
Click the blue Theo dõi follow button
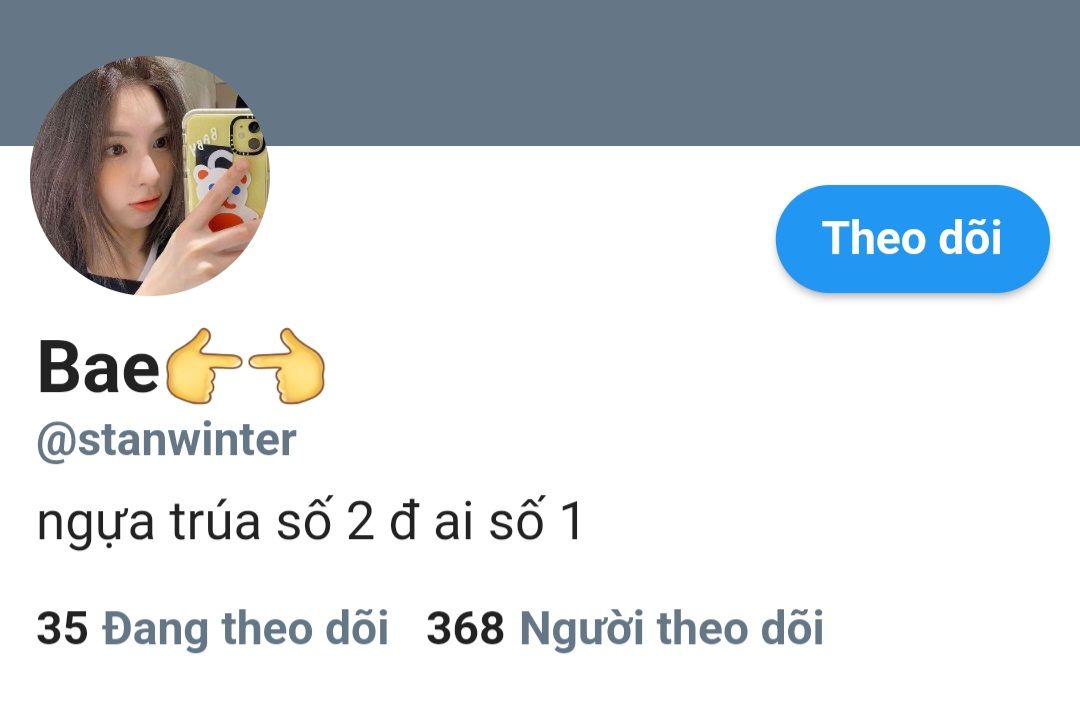(913, 238)
